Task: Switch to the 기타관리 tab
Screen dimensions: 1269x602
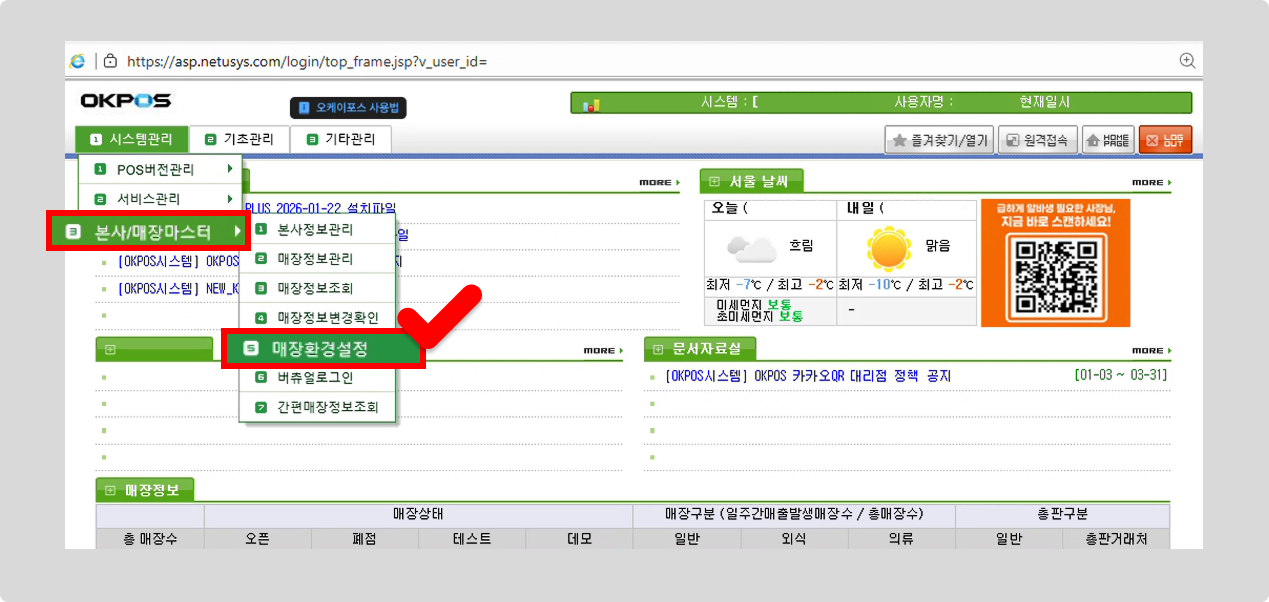Action: pos(341,140)
